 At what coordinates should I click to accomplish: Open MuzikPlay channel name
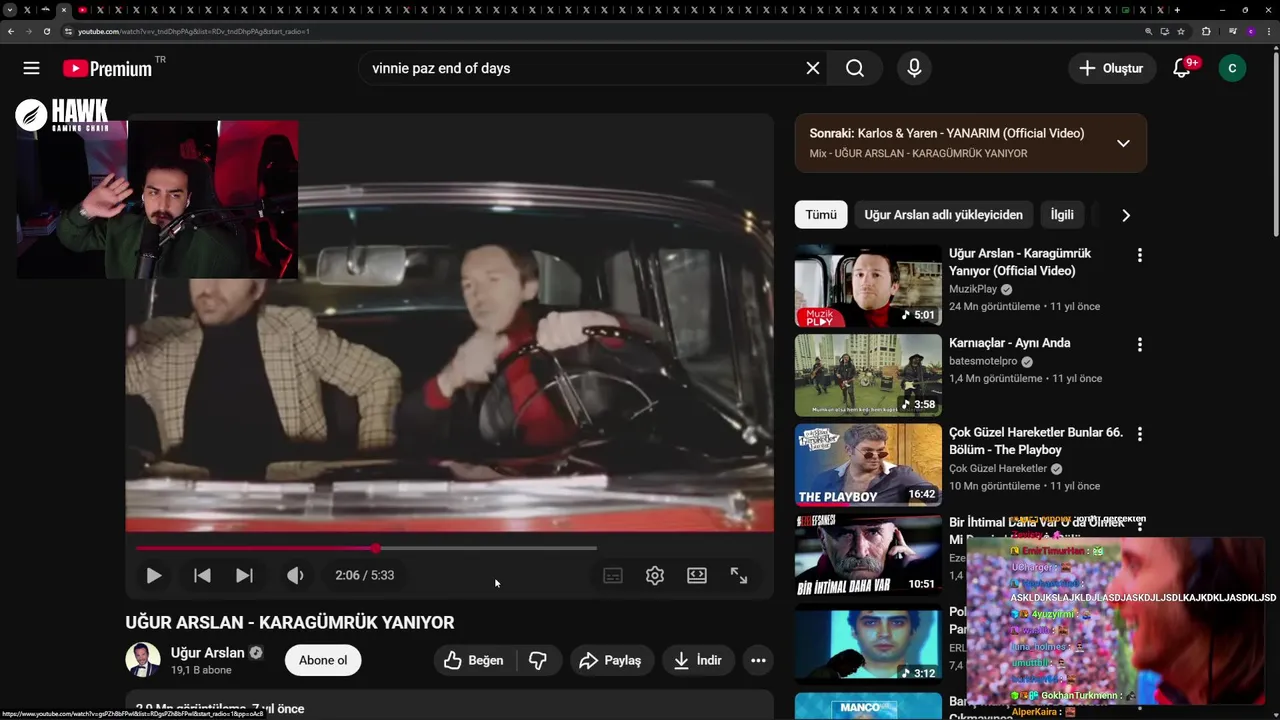click(x=973, y=289)
